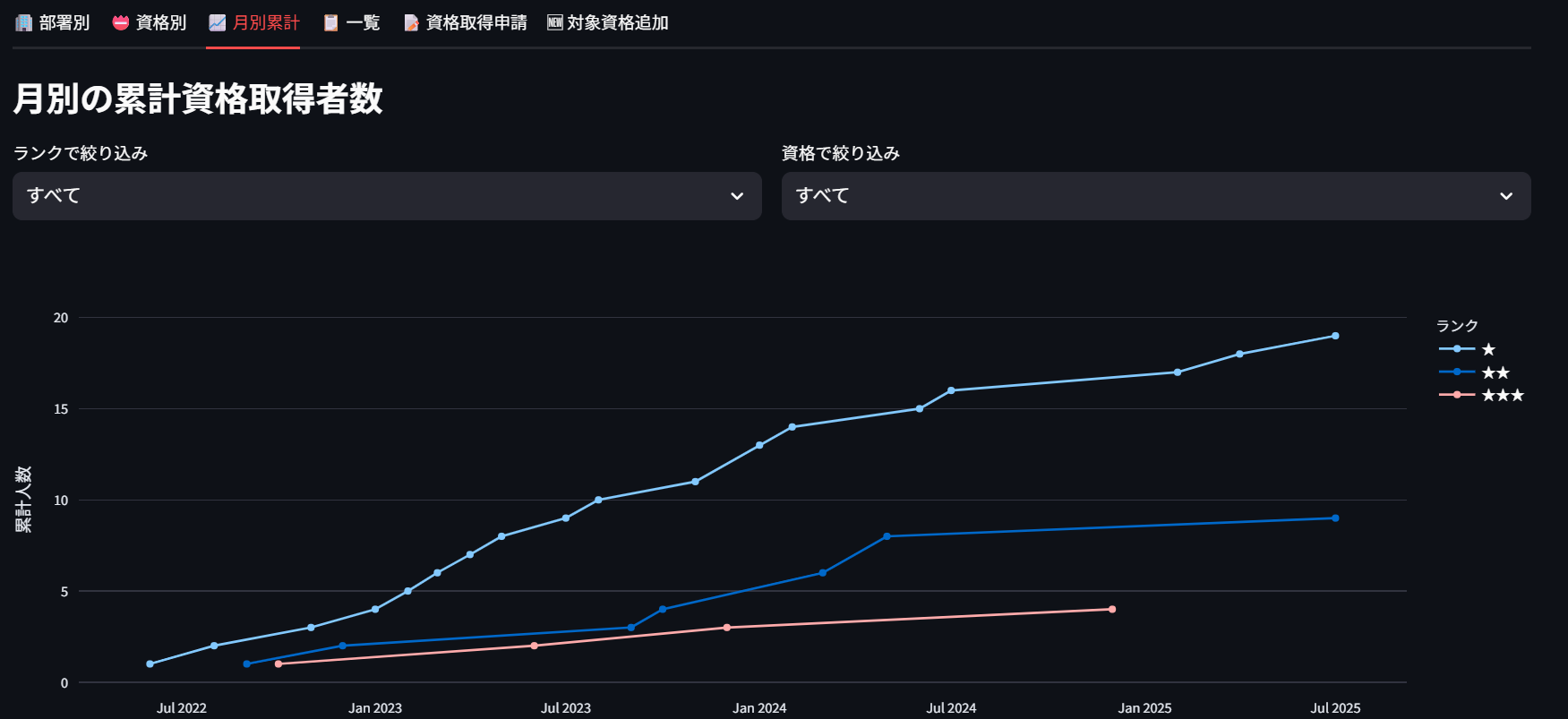
Task: Go to the 資格取得申請 tab
Action: [465, 22]
